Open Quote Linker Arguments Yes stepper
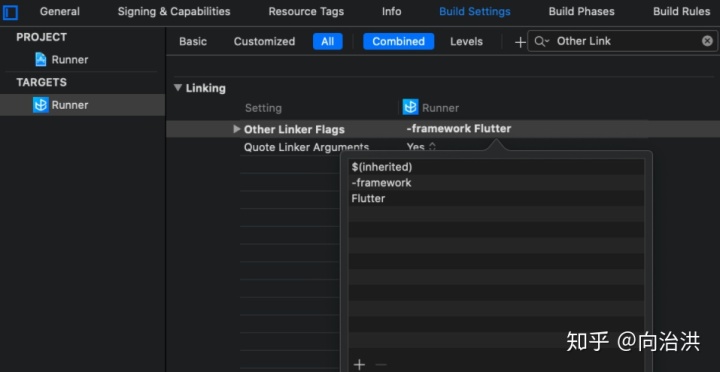 click(x=432, y=147)
